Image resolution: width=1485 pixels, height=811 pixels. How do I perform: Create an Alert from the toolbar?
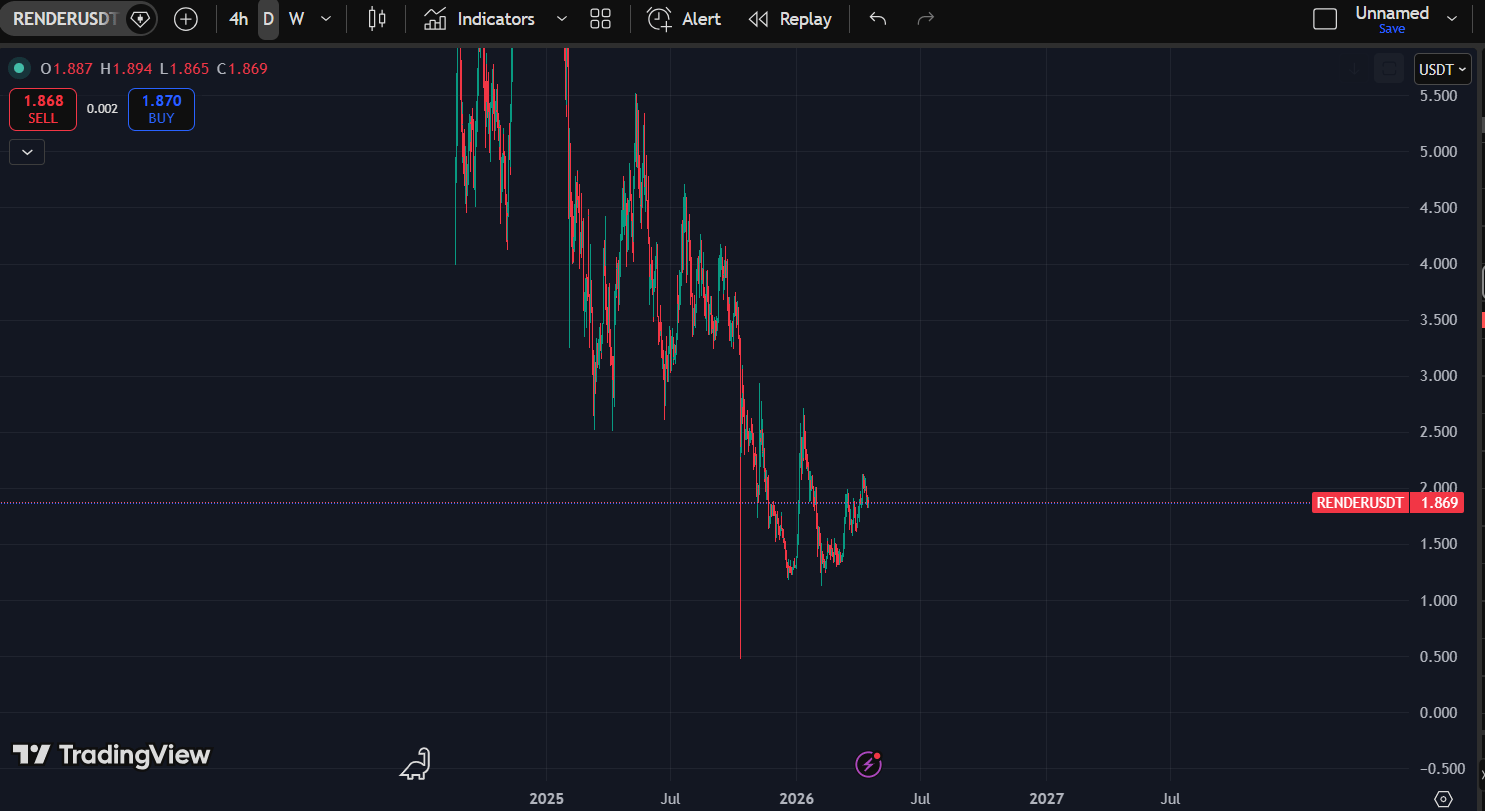(684, 19)
